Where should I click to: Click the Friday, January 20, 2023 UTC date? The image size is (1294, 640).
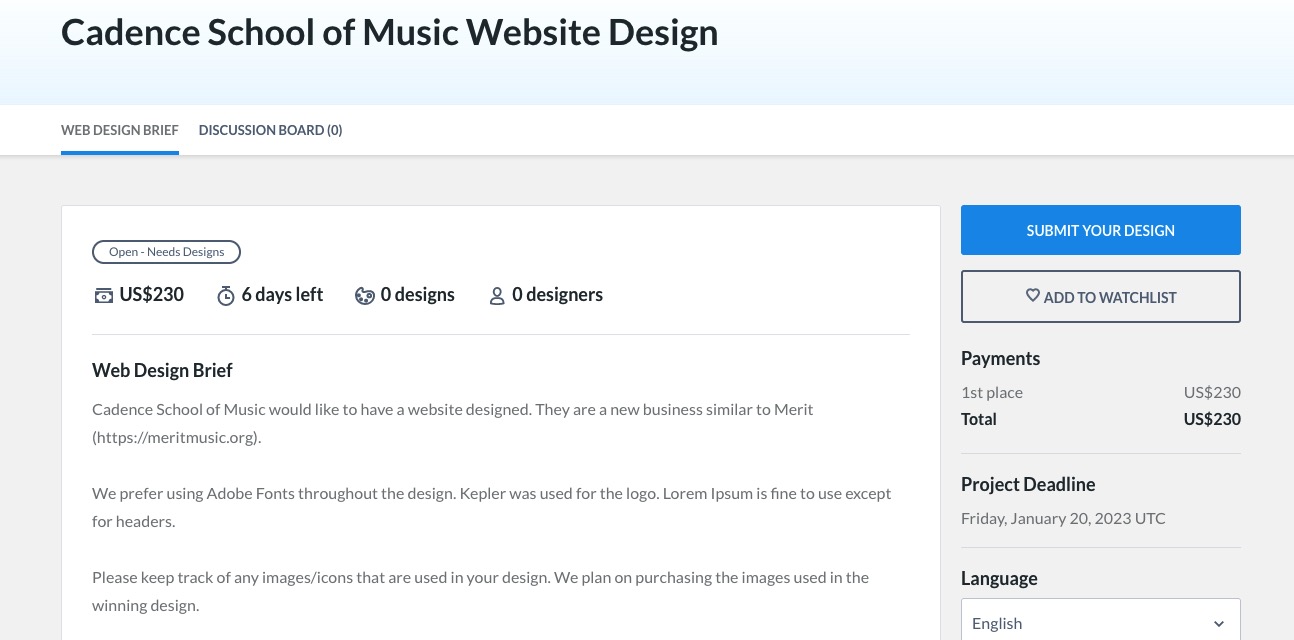[1063, 518]
